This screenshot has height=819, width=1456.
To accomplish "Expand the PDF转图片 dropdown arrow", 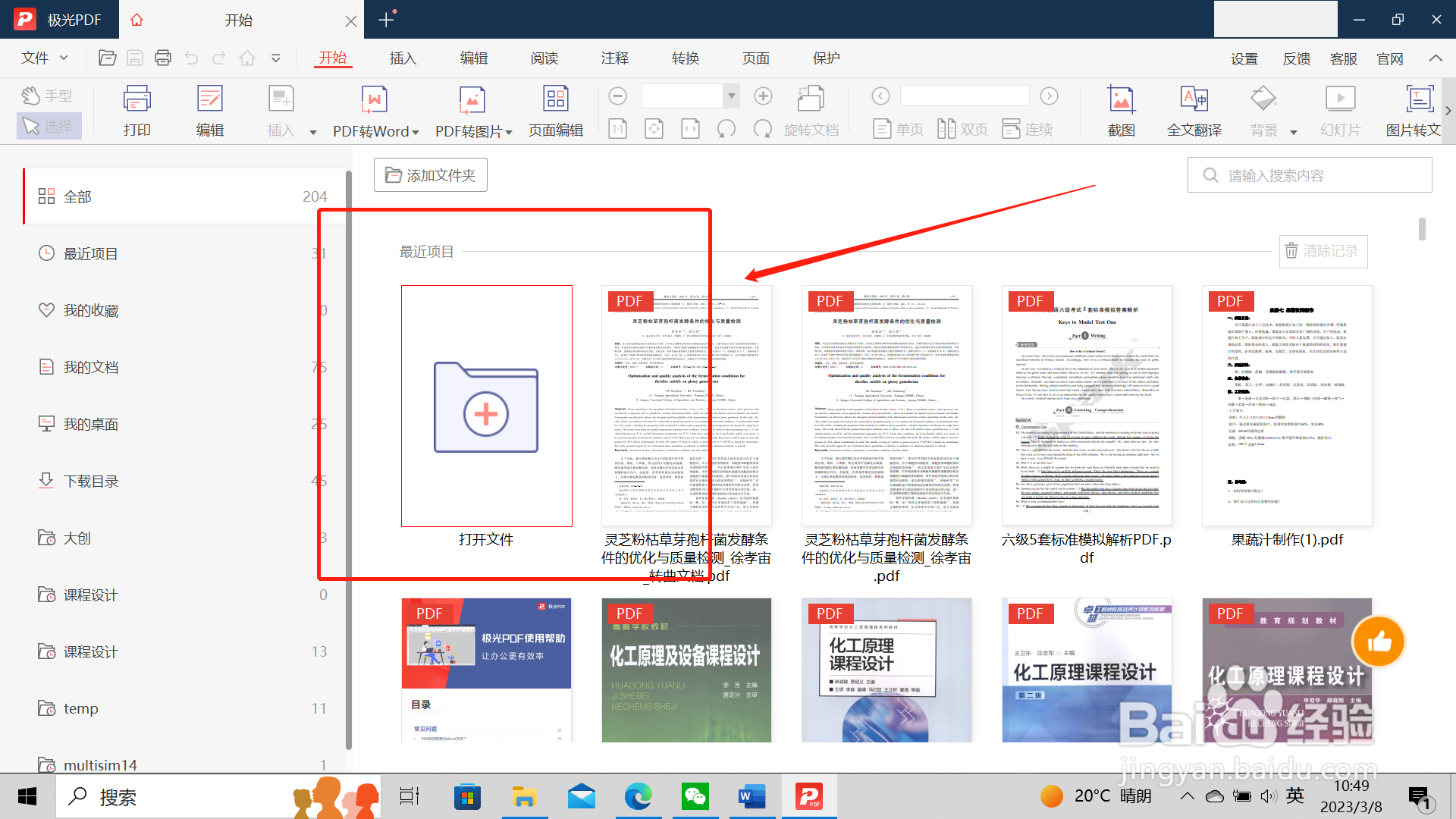I will tap(509, 132).
